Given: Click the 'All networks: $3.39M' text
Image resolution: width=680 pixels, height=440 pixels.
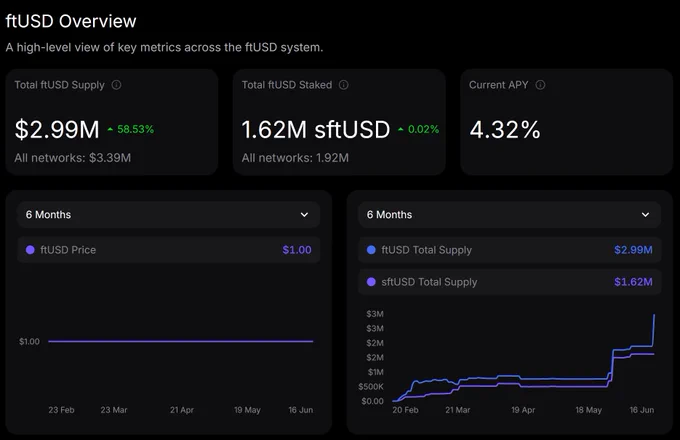Looking at the screenshot, I should 72,158.
